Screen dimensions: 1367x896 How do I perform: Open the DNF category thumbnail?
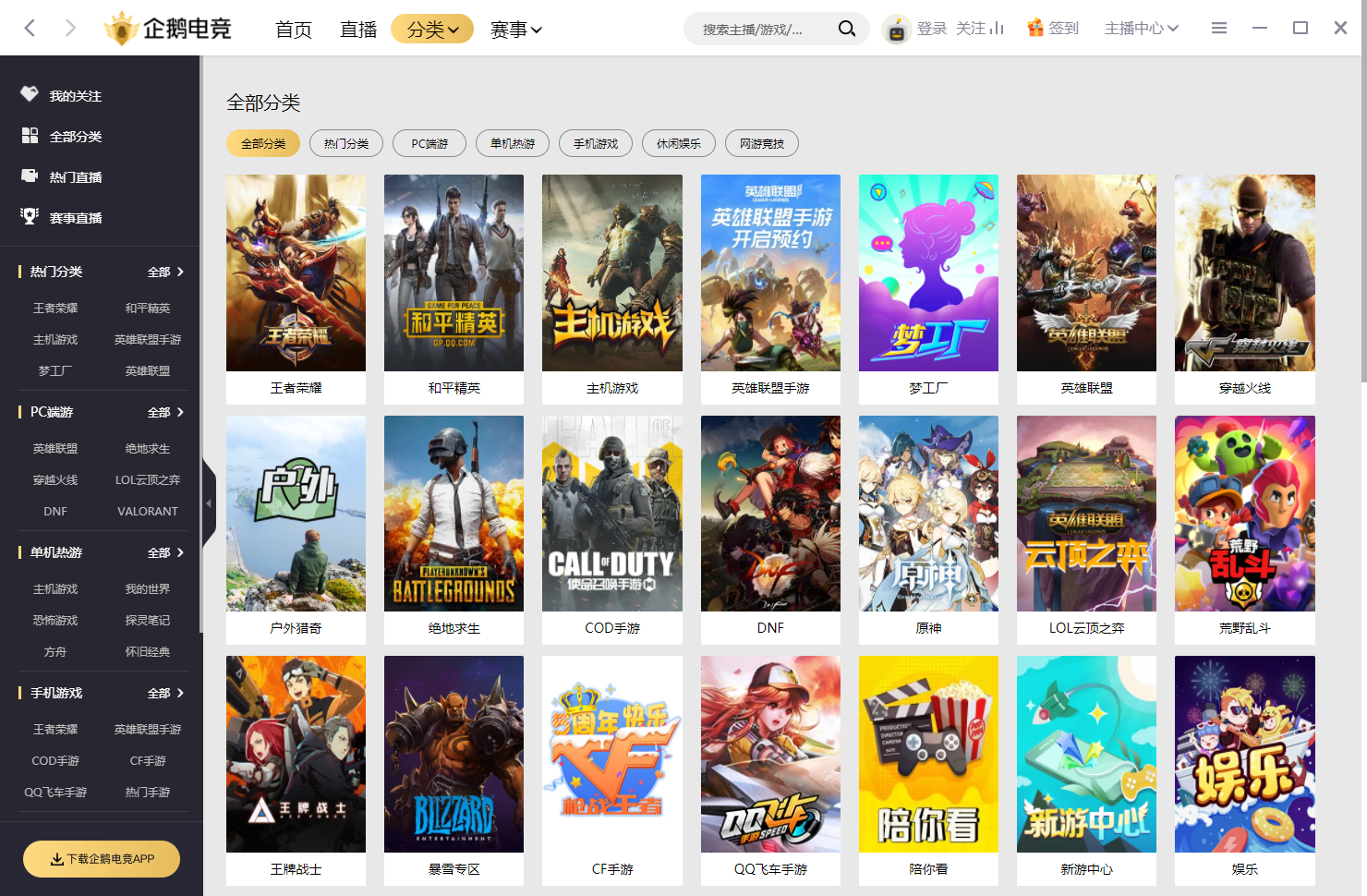pyautogui.click(x=770, y=514)
